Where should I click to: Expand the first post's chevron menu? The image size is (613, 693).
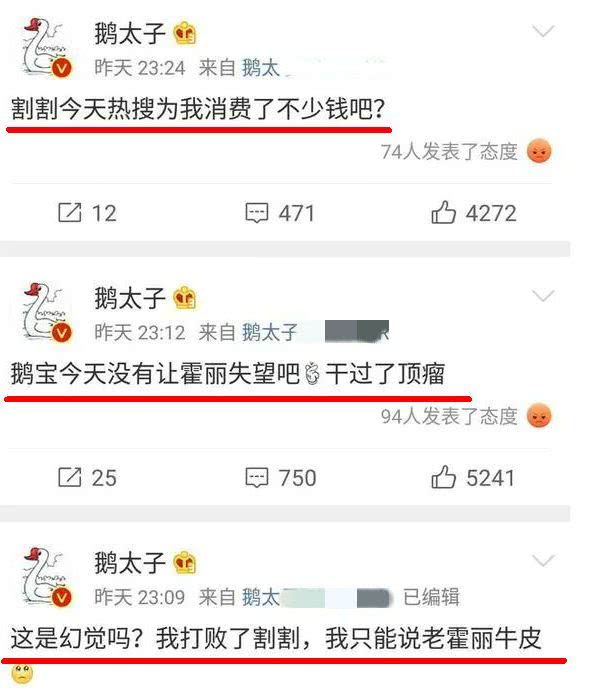point(543,31)
